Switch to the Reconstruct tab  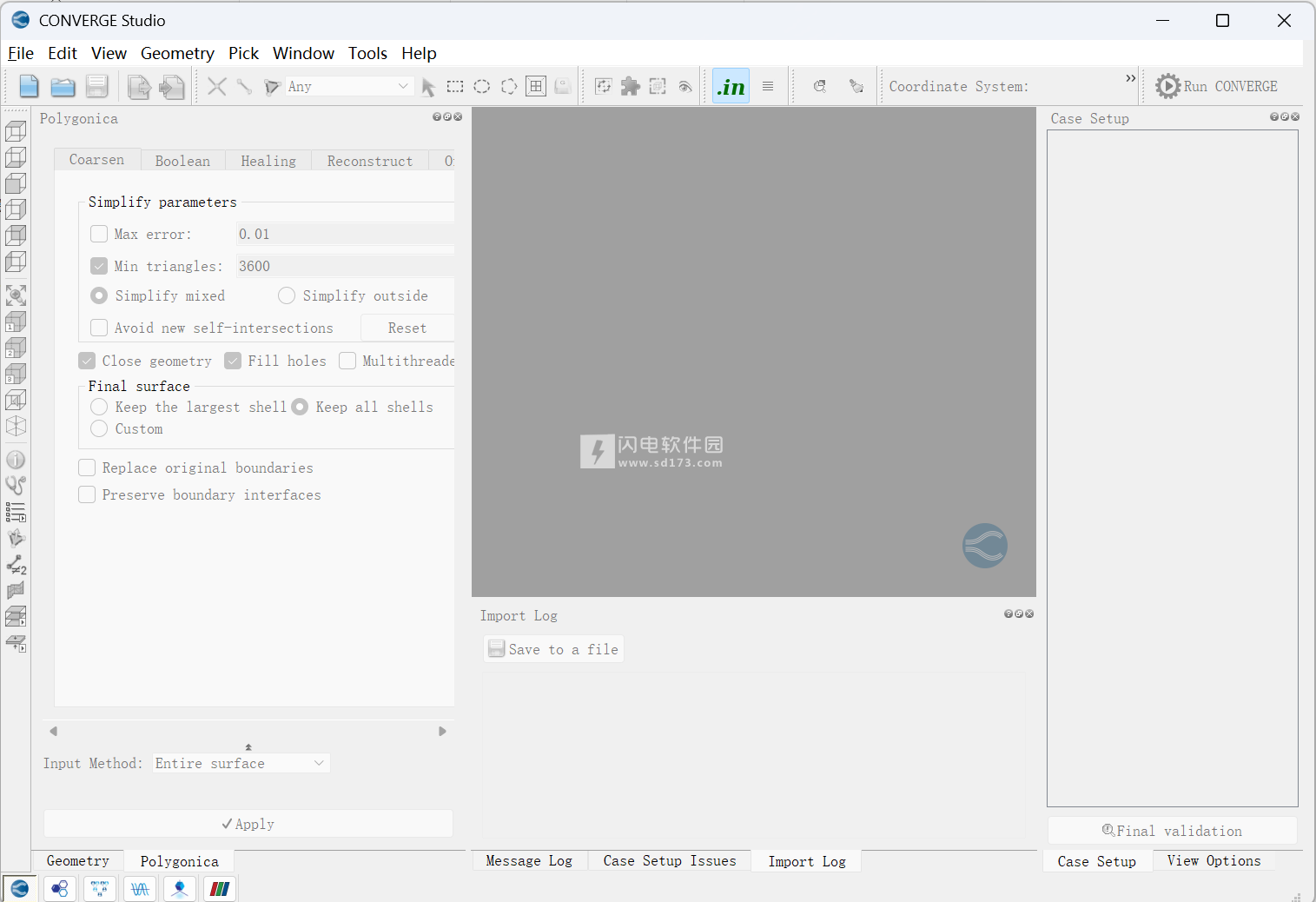click(x=370, y=161)
